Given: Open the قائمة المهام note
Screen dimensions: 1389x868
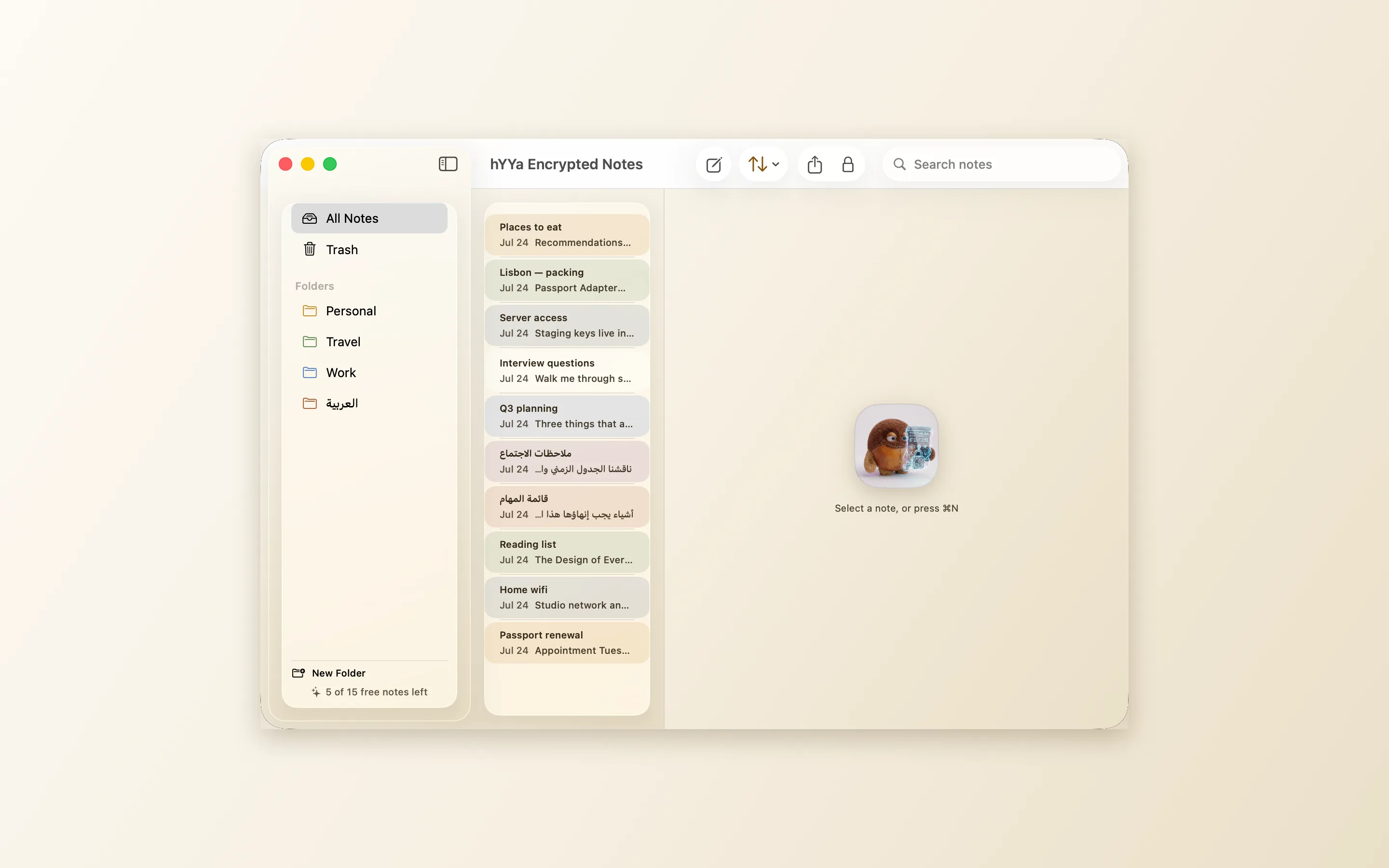Looking at the screenshot, I should (567, 507).
